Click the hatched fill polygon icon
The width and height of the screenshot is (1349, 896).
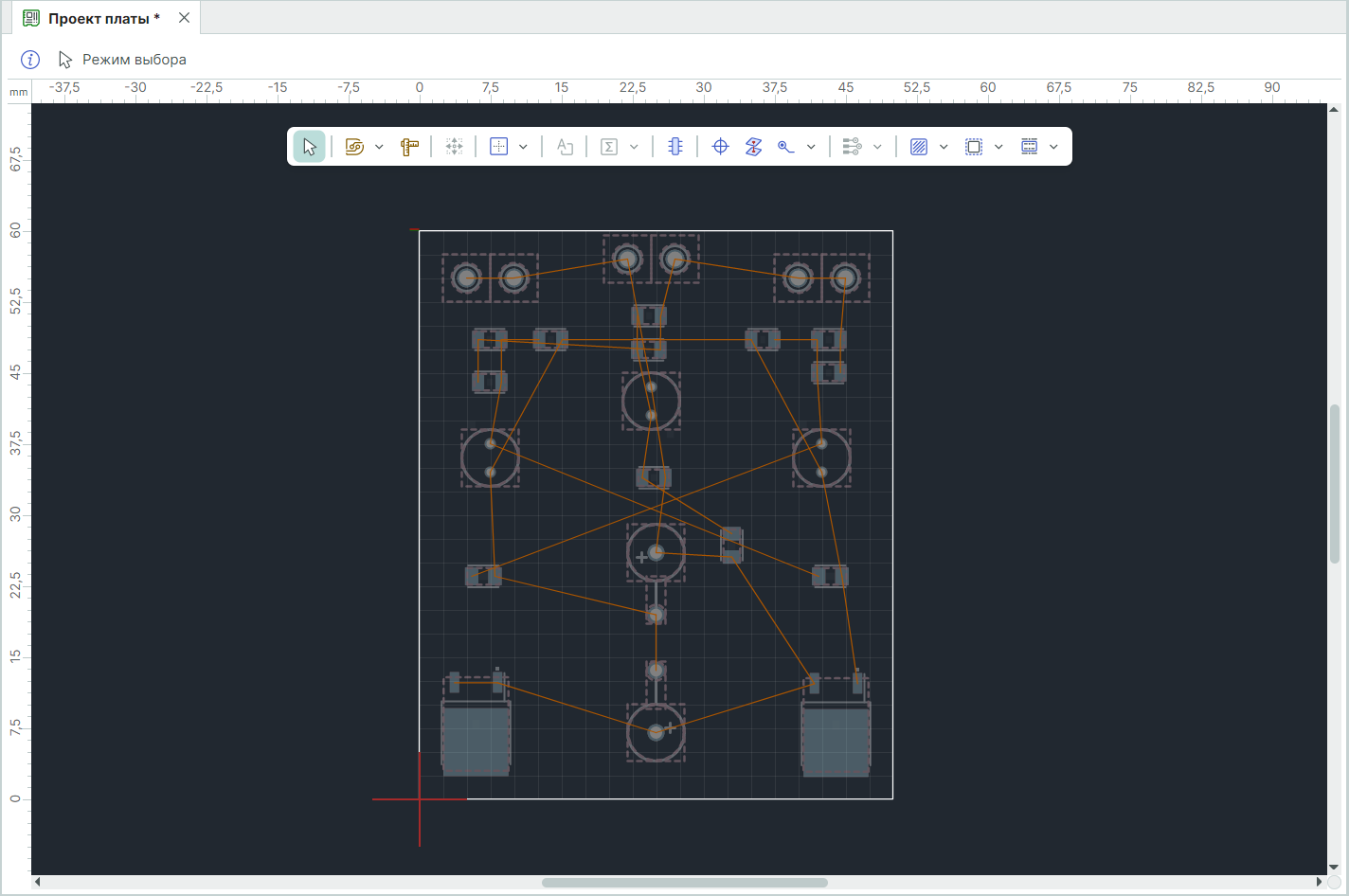click(x=918, y=147)
